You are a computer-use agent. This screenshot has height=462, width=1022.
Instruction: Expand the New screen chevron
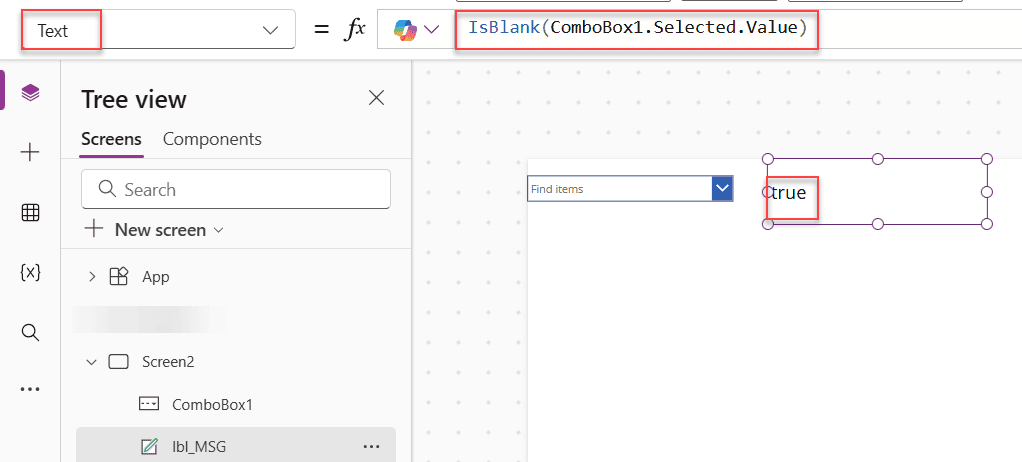tap(219, 230)
